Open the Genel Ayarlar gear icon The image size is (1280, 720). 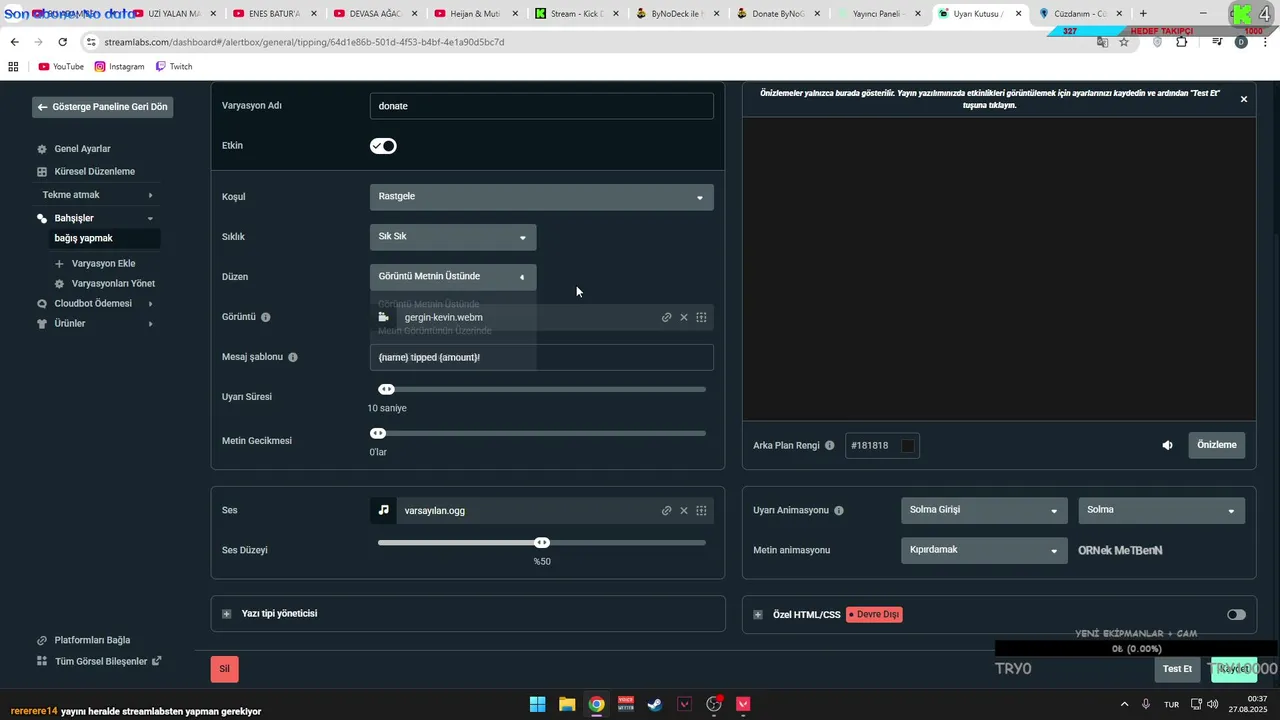click(x=42, y=149)
